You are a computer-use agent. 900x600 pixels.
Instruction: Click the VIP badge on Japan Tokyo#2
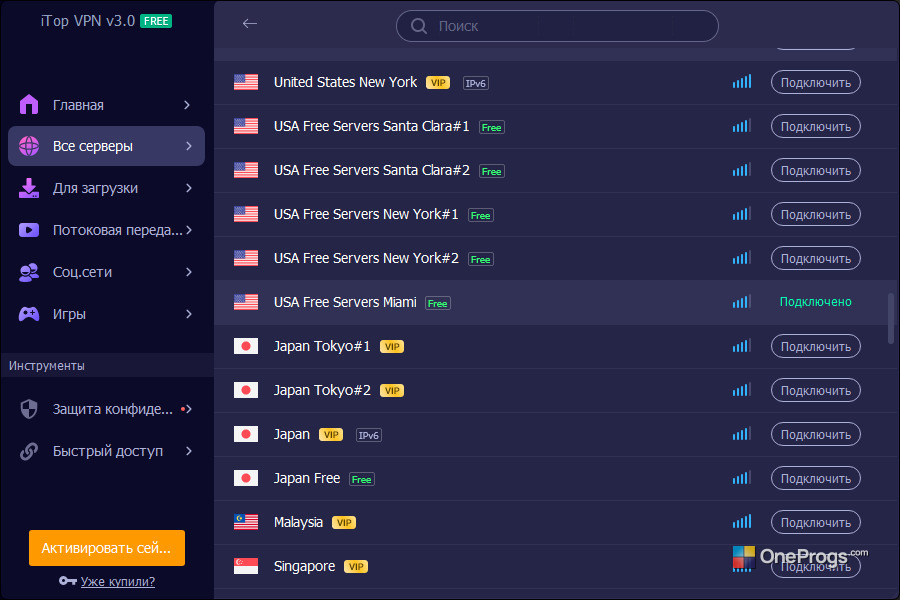pos(392,390)
